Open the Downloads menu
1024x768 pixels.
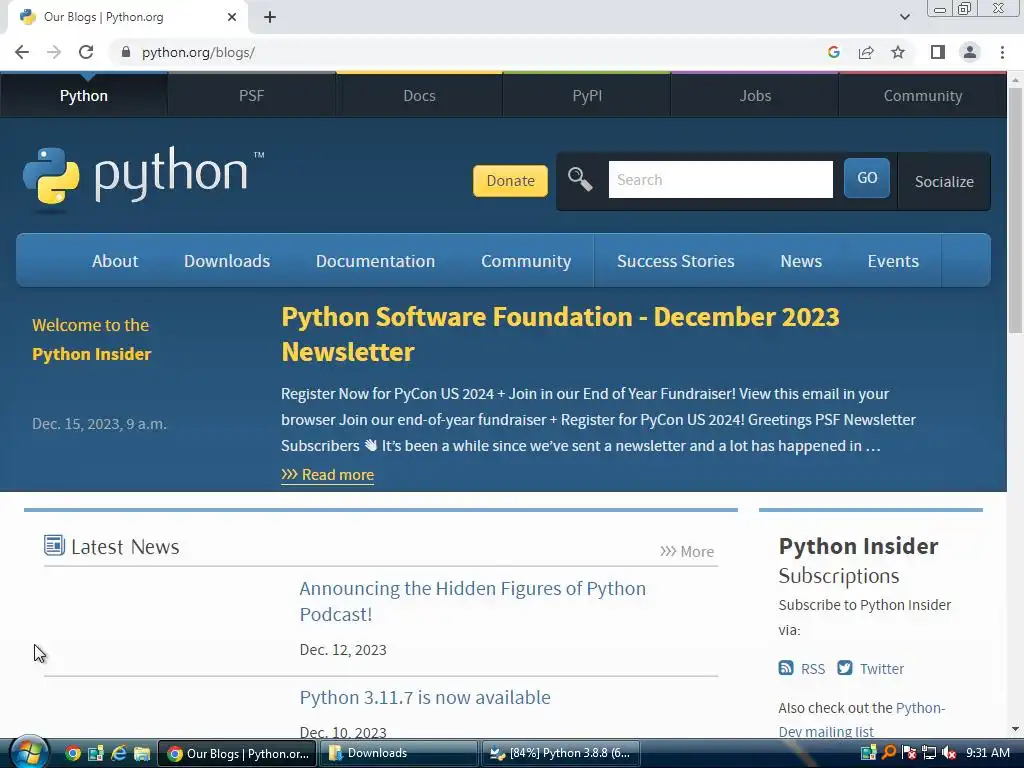(227, 261)
